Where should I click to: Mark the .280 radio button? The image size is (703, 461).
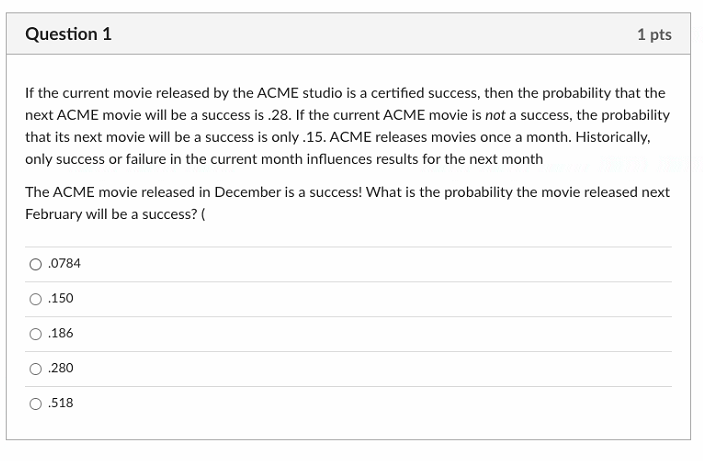coord(36,369)
